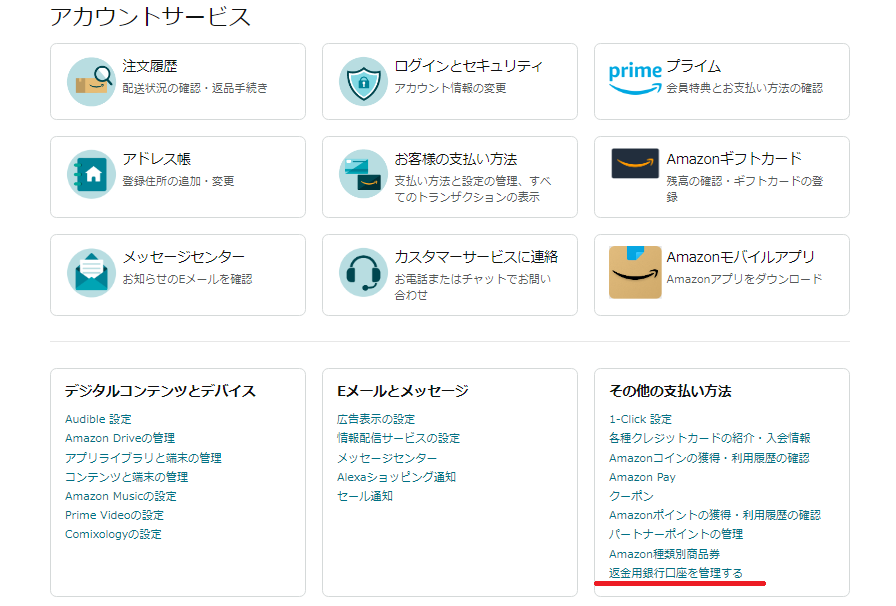The image size is (896, 606).
Task: Click デジタルコンテンツとデバイス section heading
Action: click(161, 391)
